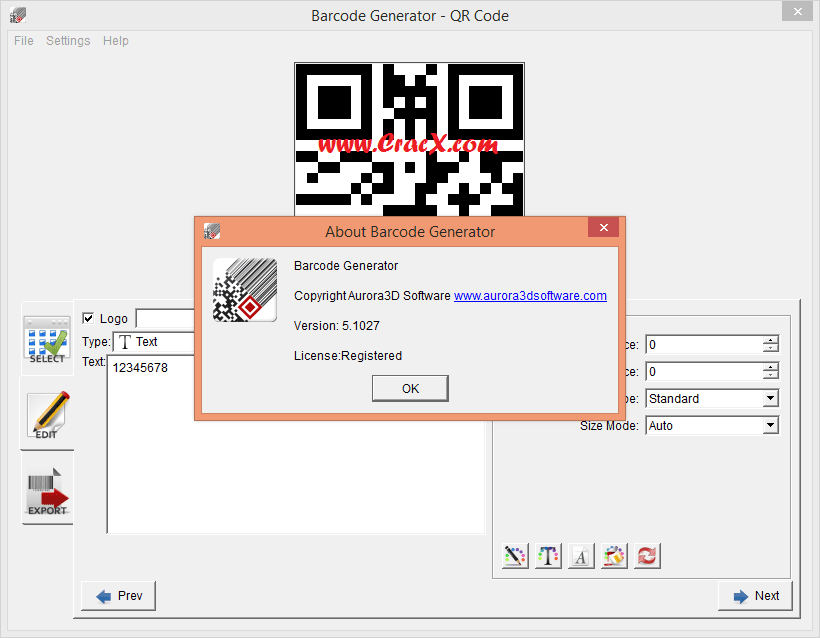The image size is (820, 638).
Task: Click the red refresh arrows icon
Action: [647, 556]
